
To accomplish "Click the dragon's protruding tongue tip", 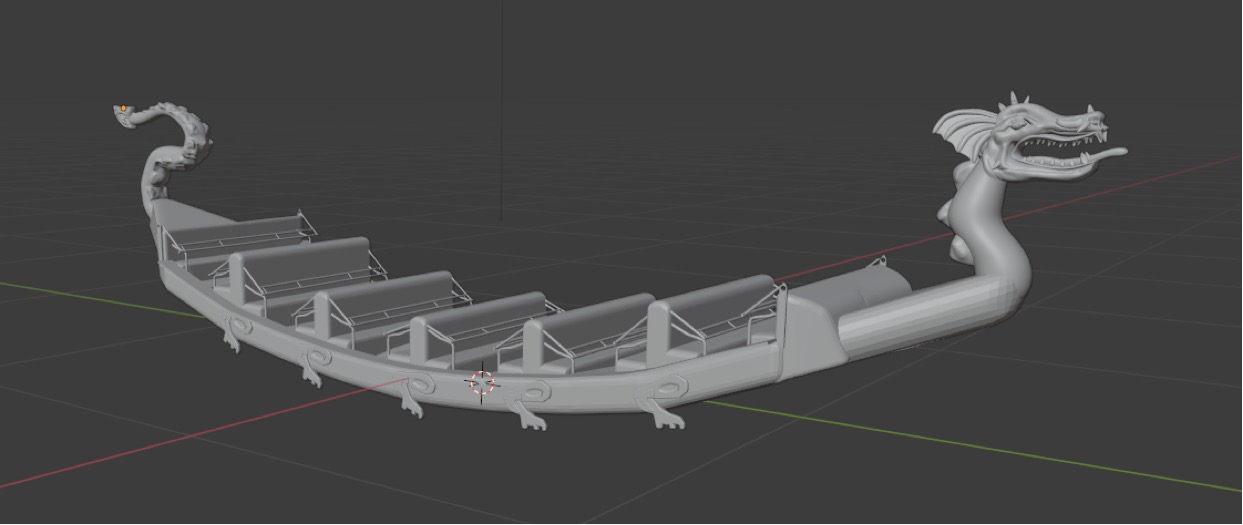I will [1117, 153].
